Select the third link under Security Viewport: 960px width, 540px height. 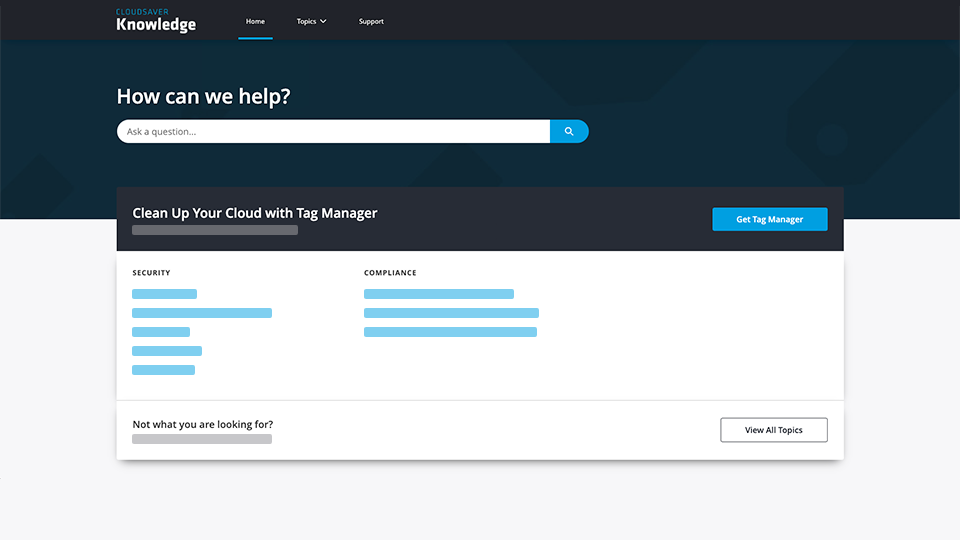click(x=161, y=332)
